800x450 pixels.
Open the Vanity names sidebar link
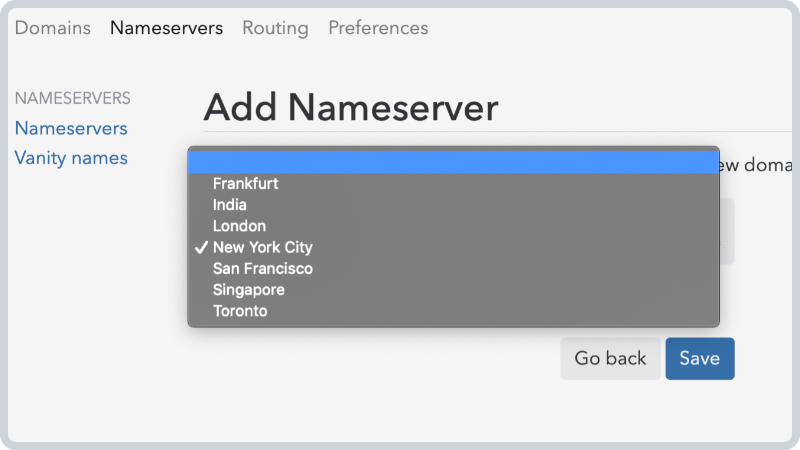tap(71, 158)
